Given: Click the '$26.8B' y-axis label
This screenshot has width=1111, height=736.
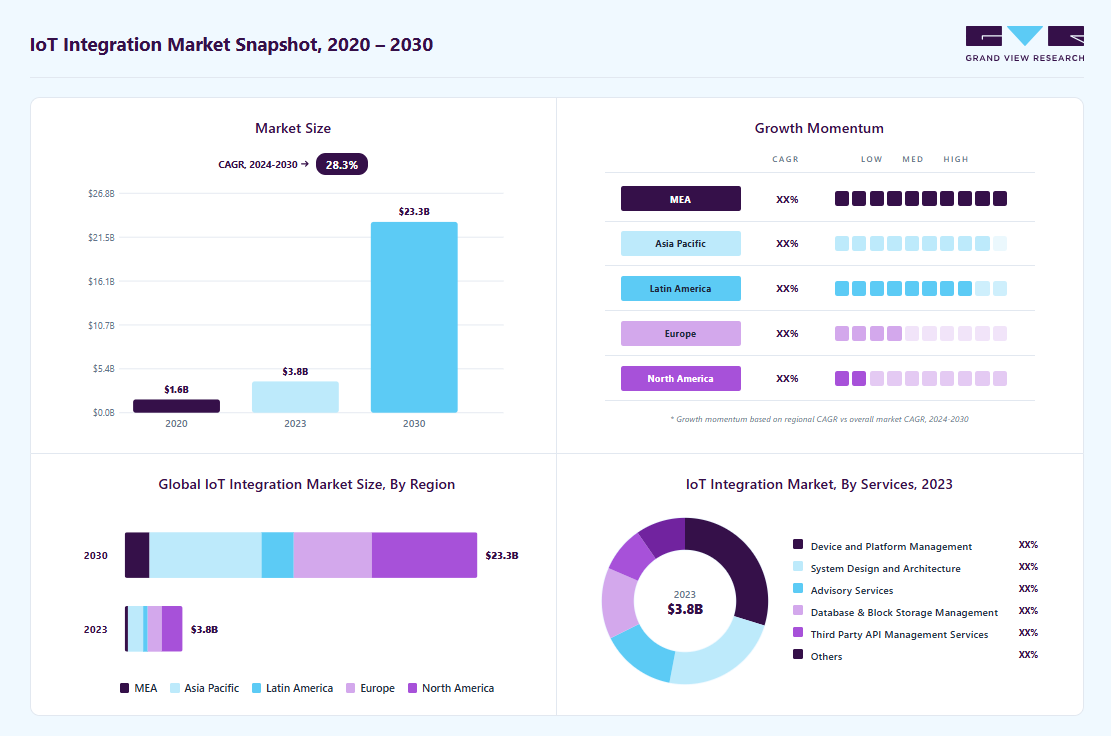Looking at the screenshot, I should coord(101,193).
